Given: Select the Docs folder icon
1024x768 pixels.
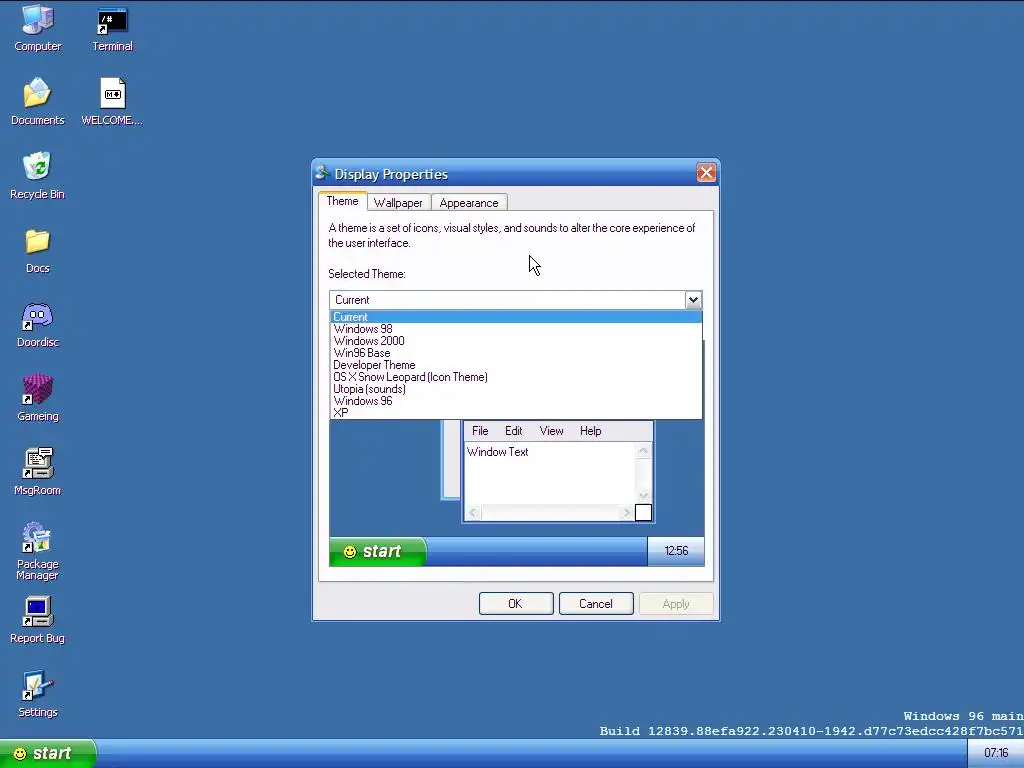Looking at the screenshot, I should [38, 250].
